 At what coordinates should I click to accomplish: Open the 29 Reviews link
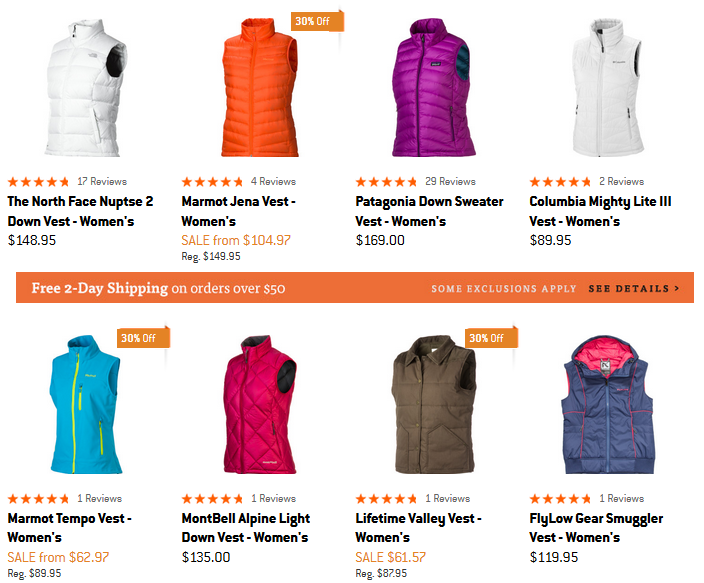450,181
